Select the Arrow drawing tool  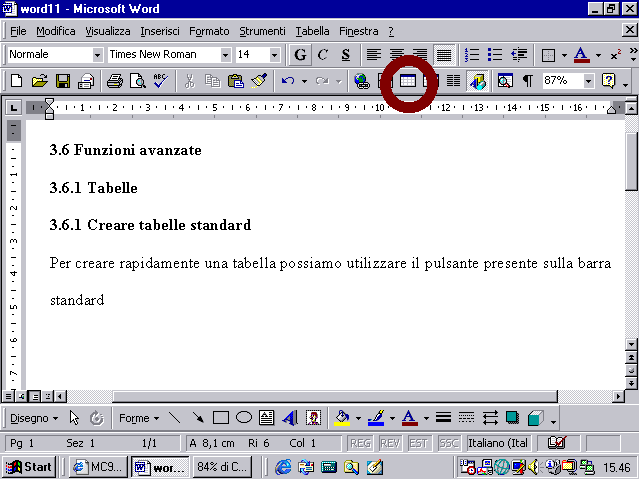[x=198, y=418]
